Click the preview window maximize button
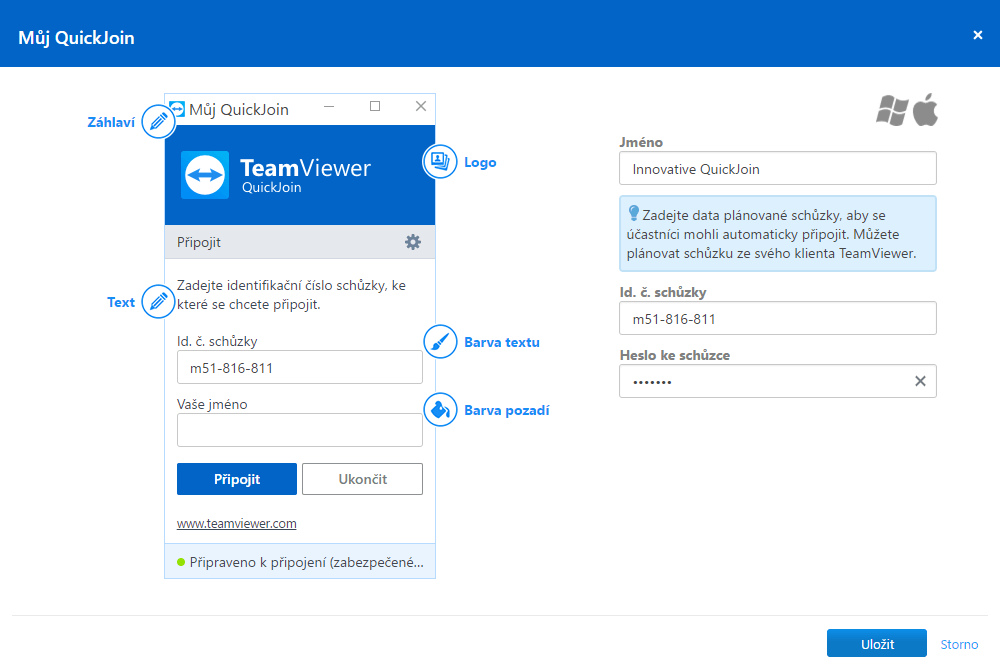The image size is (1000, 670). coord(375,106)
